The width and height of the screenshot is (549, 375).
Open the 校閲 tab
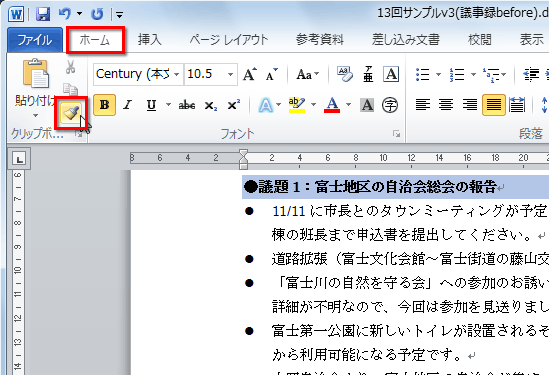[480, 40]
